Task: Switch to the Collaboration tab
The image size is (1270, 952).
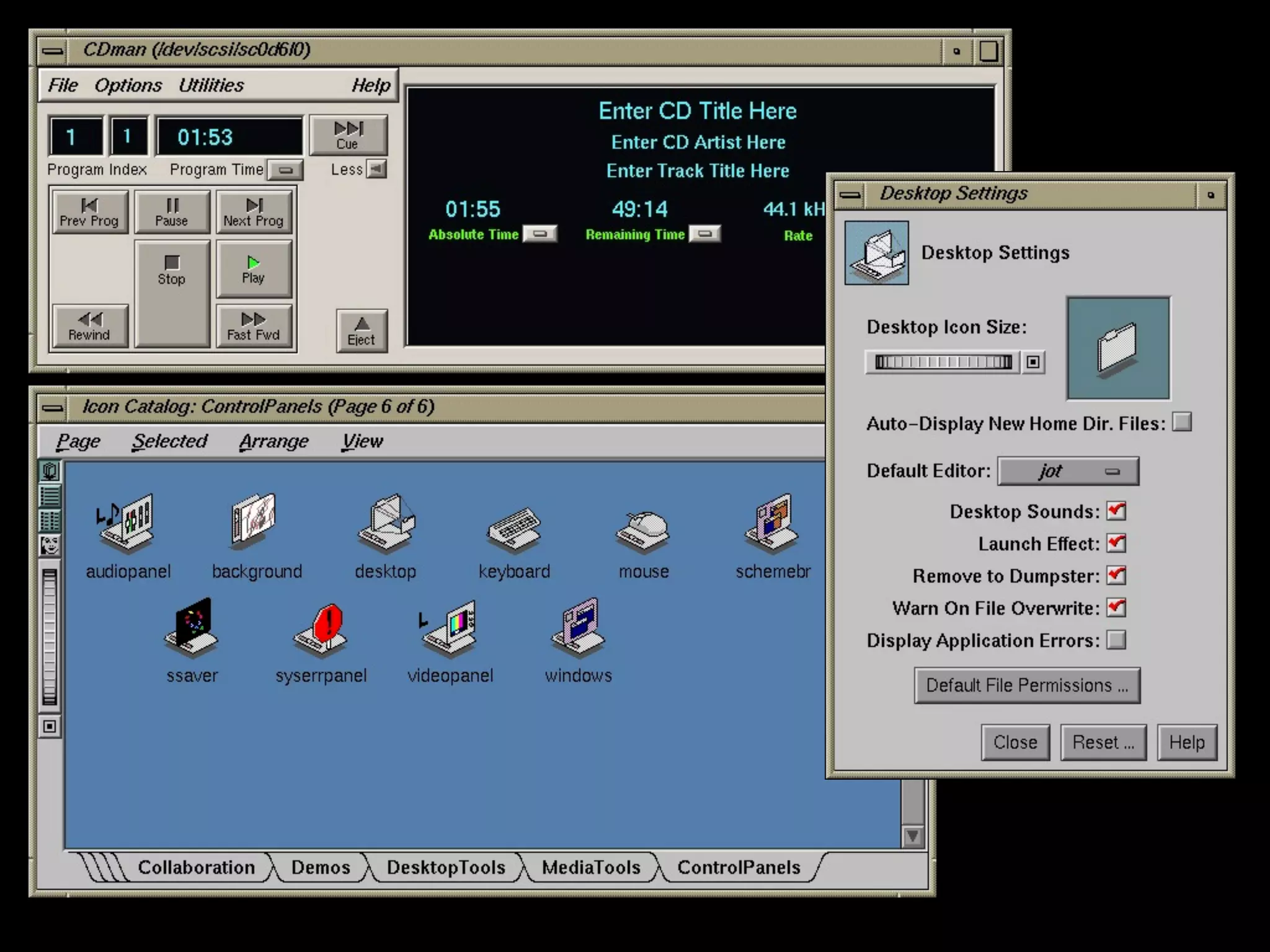Action: [196, 867]
